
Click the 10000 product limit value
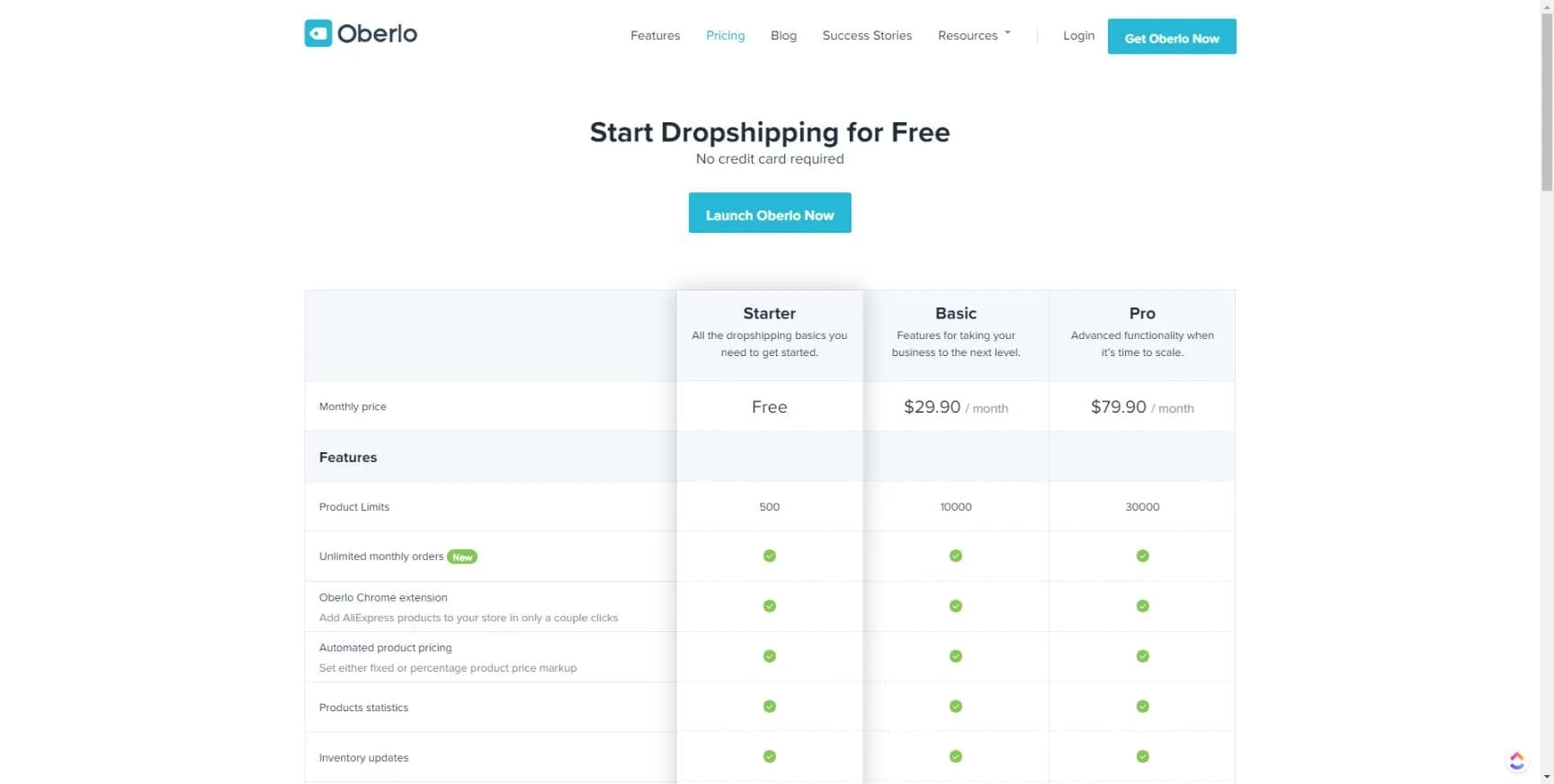coord(956,507)
